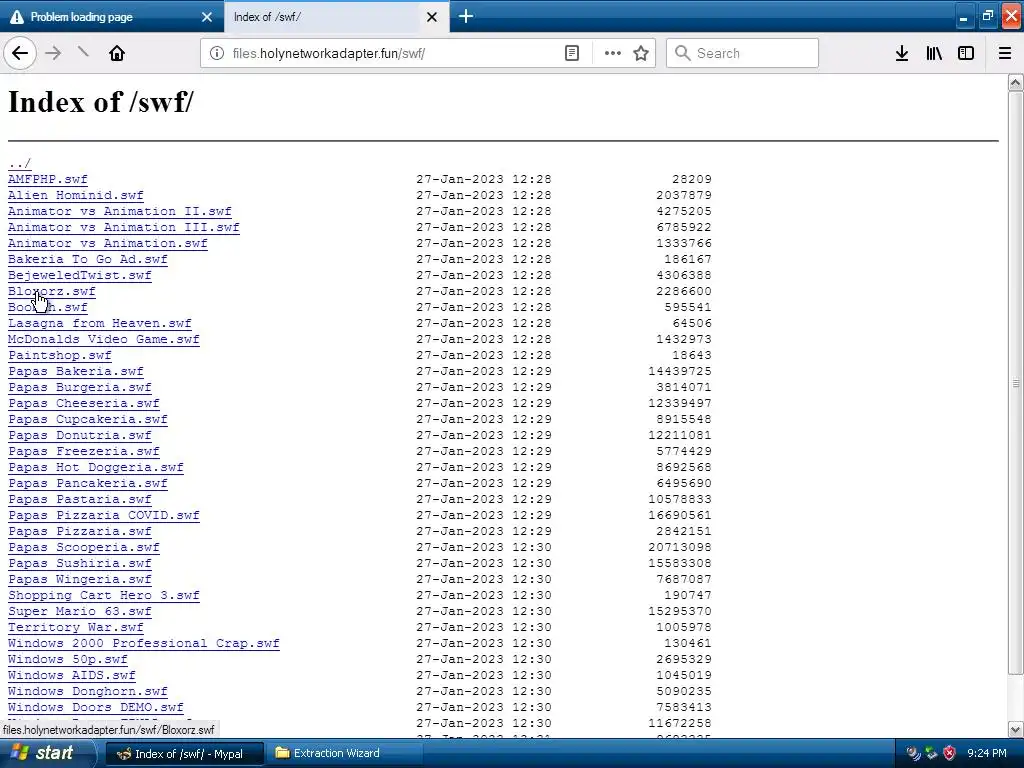Image resolution: width=1024 pixels, height=768 pixels.
Task: Close the Index of /swf/ tab
Action: [432, 17]
